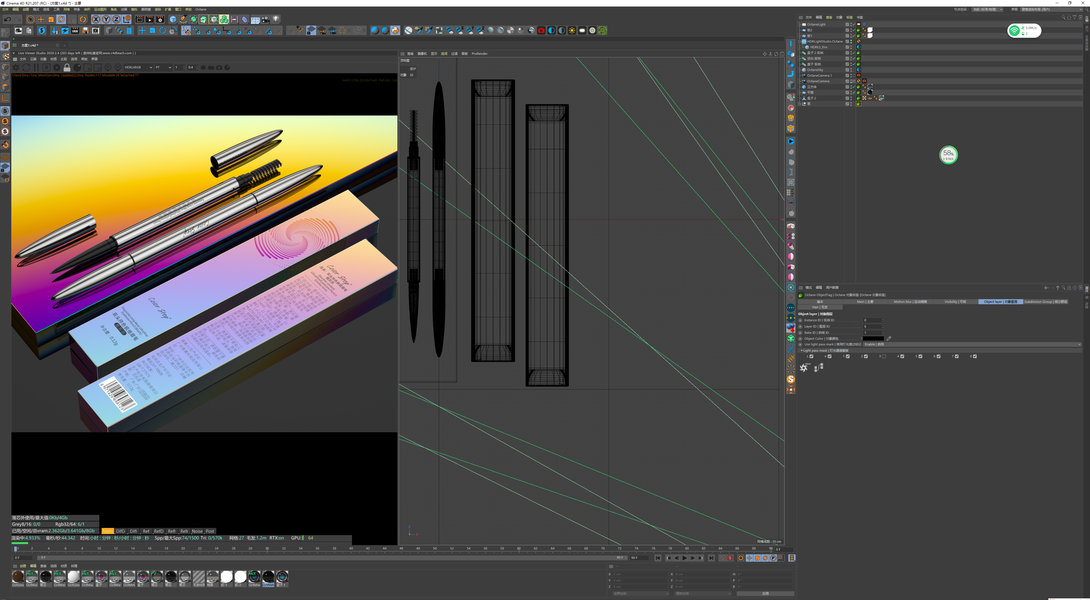Viewport: 1090px width, 600px height.
Task: Click the first material sphere thumbnail
Action: click(x=18, y=577)
